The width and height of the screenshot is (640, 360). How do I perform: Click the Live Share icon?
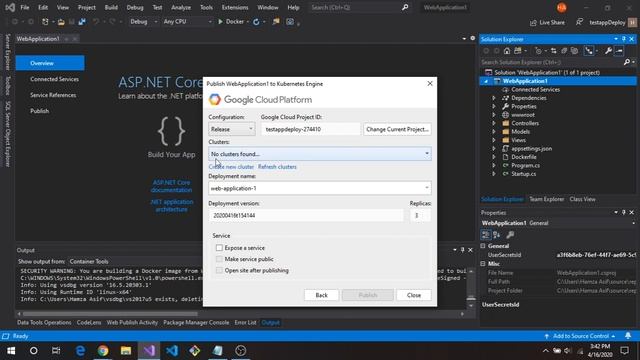click(x=533, y=23)
